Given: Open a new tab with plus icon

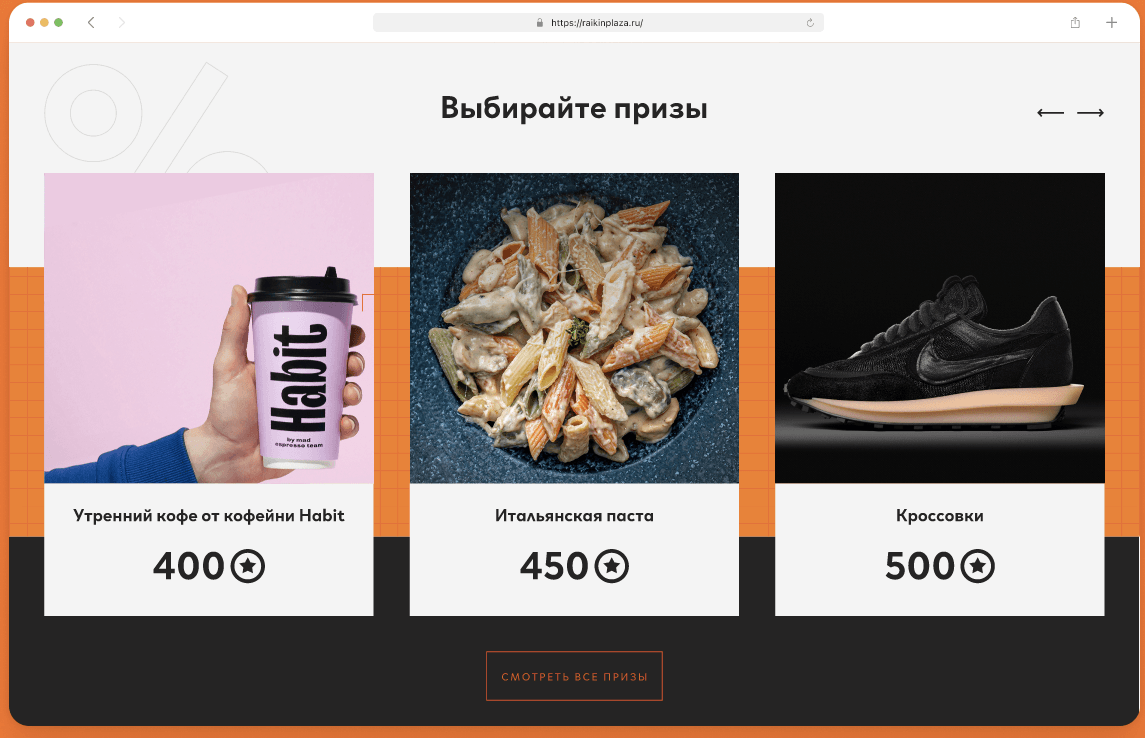Looking at the screenshot, I should coord(1111,23).
